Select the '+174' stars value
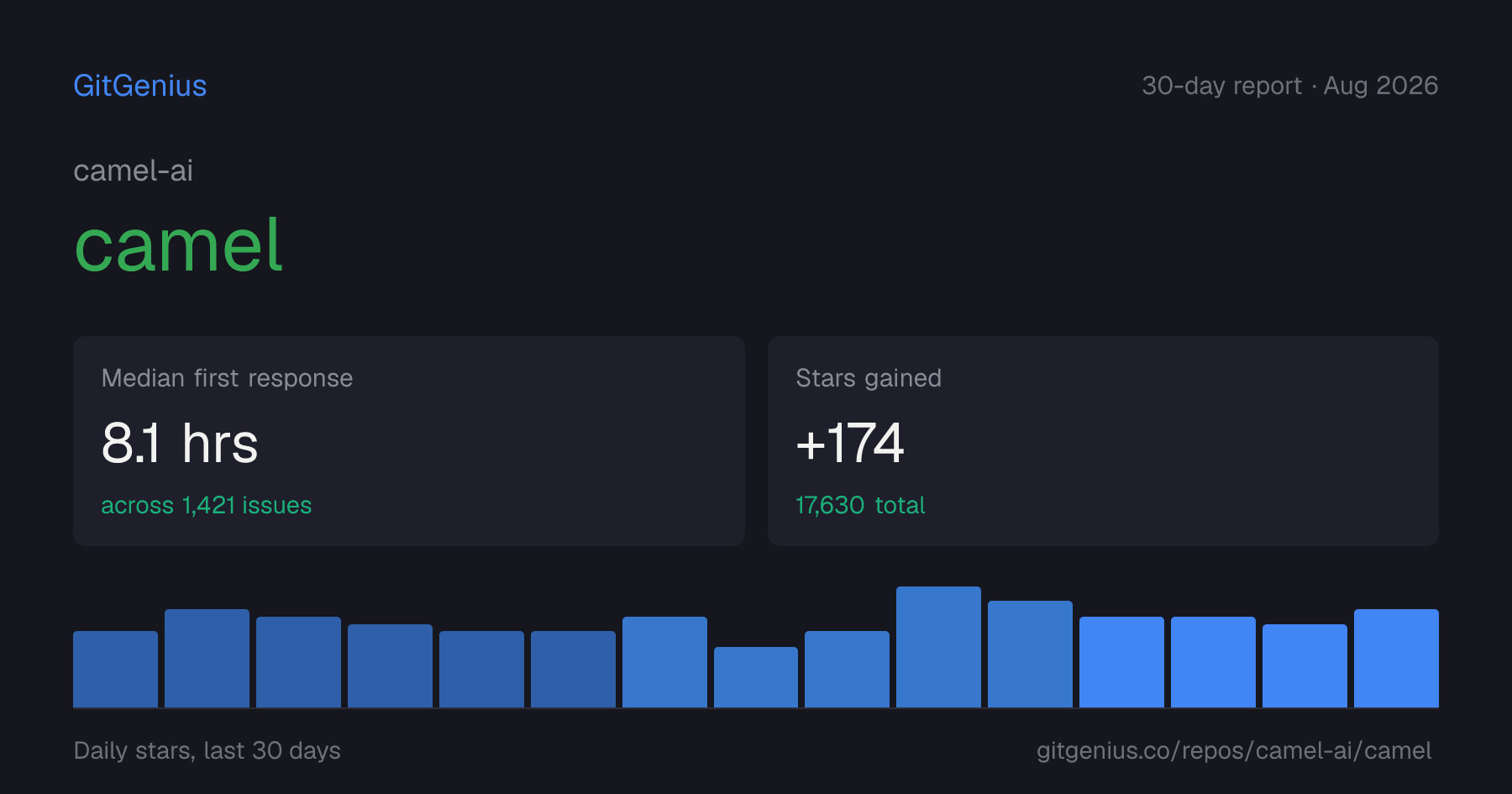Screen dimensions: 1512x794 850,443
